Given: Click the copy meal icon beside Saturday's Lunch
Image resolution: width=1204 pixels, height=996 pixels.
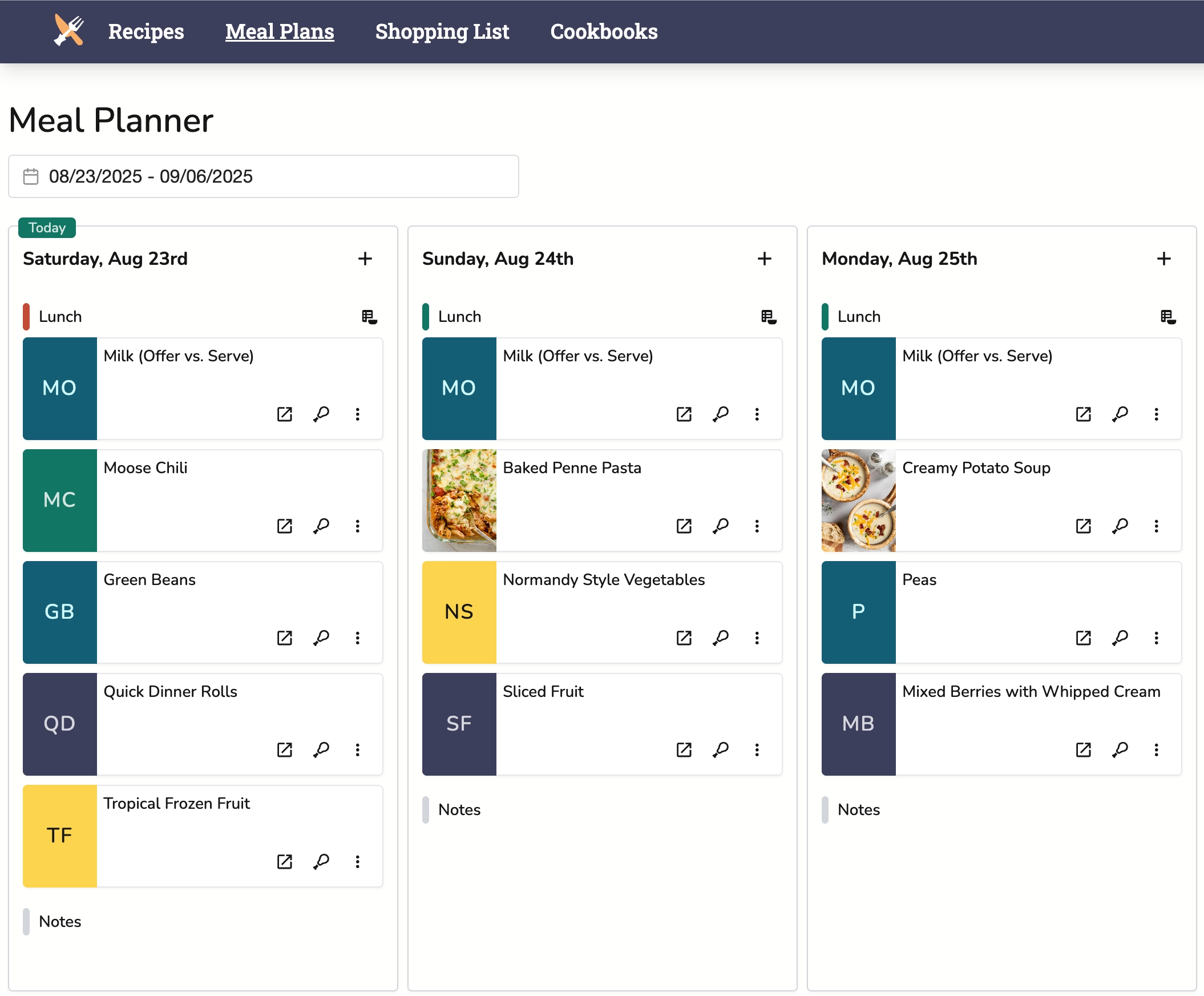Looking at the screenshot, I should [369, 317].
